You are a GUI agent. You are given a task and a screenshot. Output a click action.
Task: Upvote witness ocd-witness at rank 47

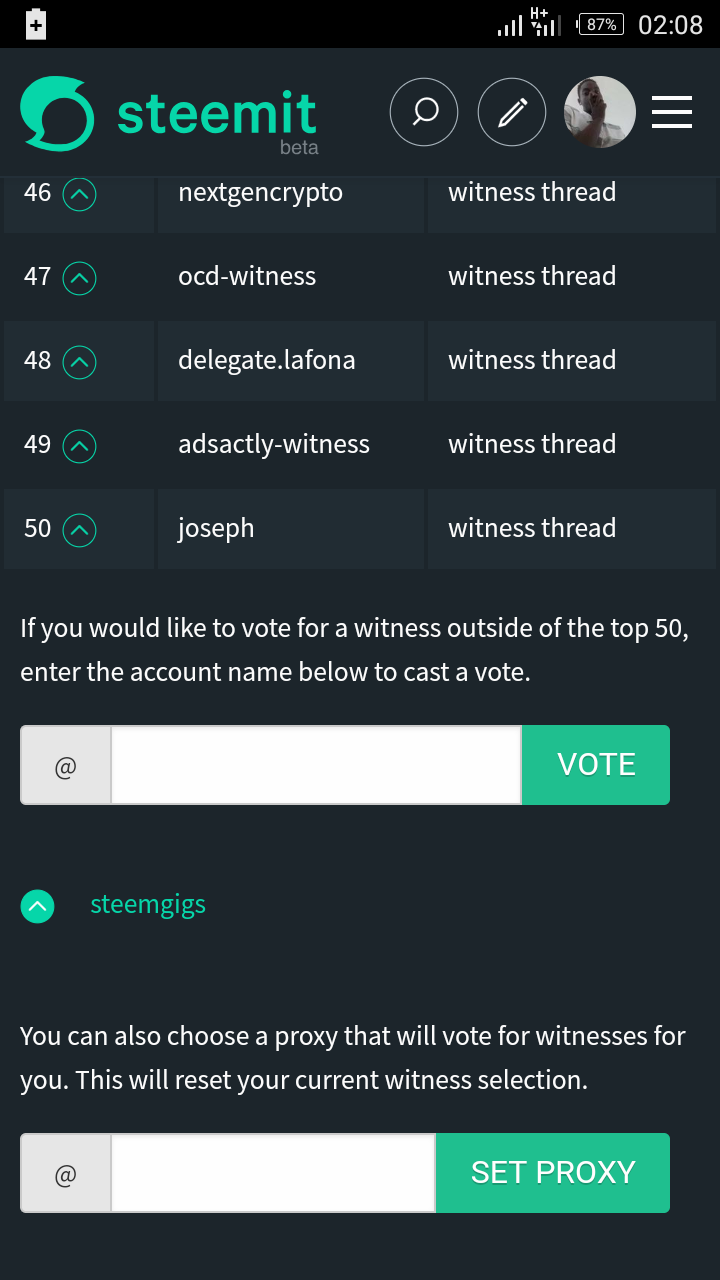point(80,278)
